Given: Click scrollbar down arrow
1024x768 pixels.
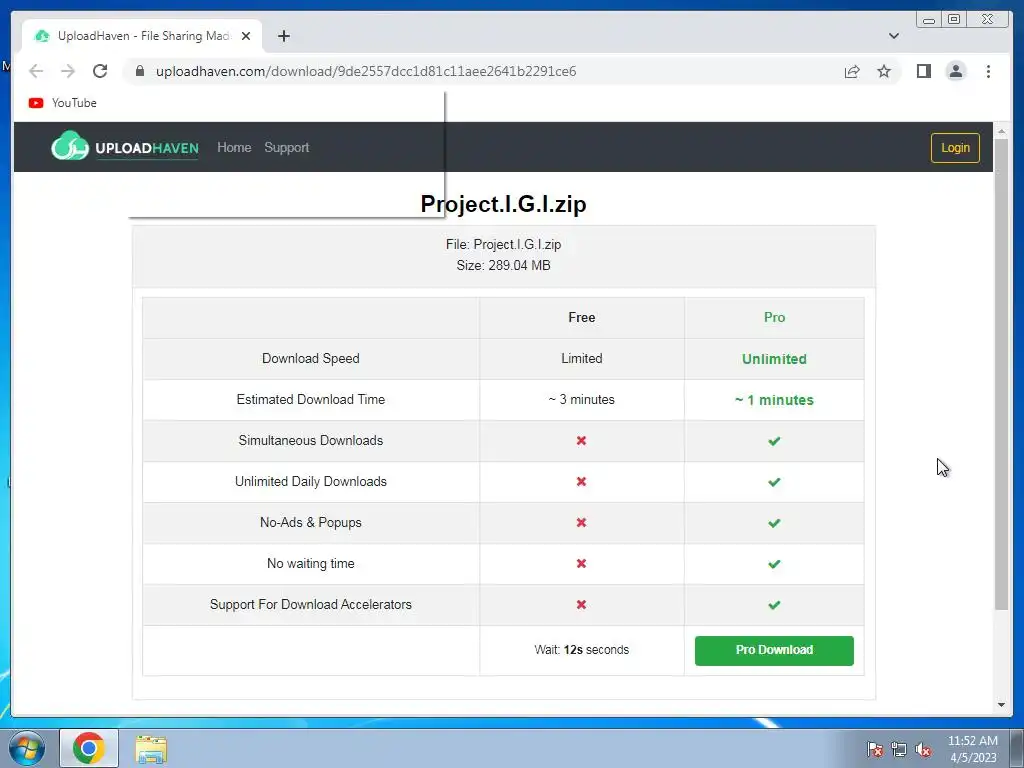Looking at the screenshot, I should (1001, 705).
